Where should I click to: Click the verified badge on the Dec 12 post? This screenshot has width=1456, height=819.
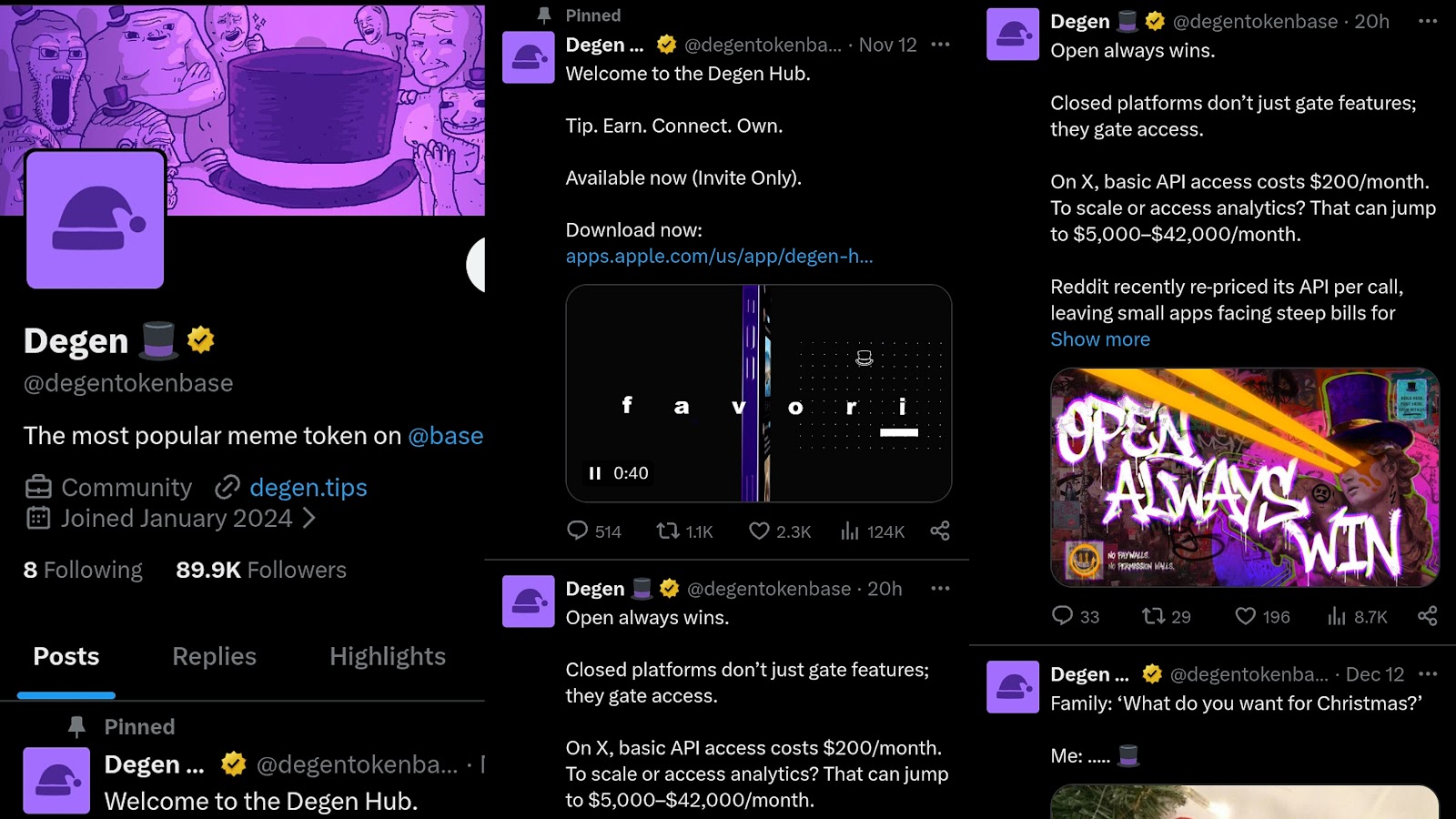pos(1152,674)
